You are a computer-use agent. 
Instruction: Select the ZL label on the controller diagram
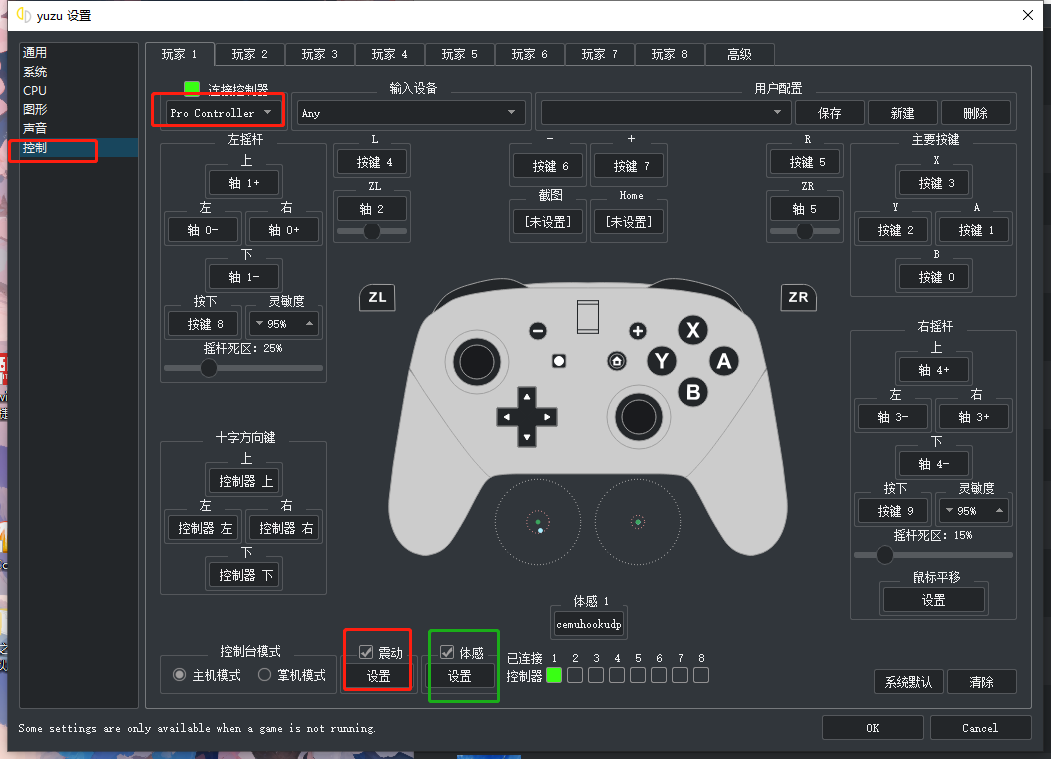(377, 297)
